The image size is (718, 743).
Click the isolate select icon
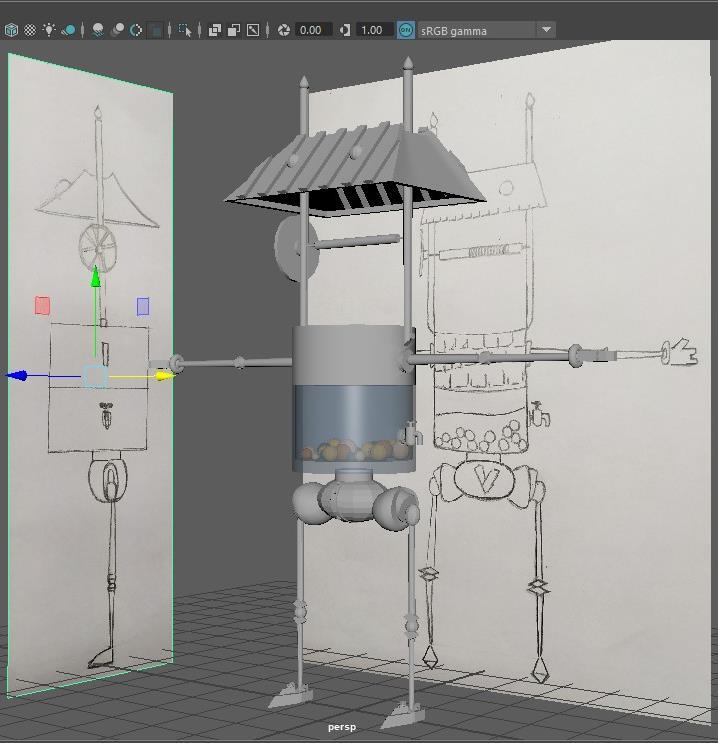click(x=185, y=30)
